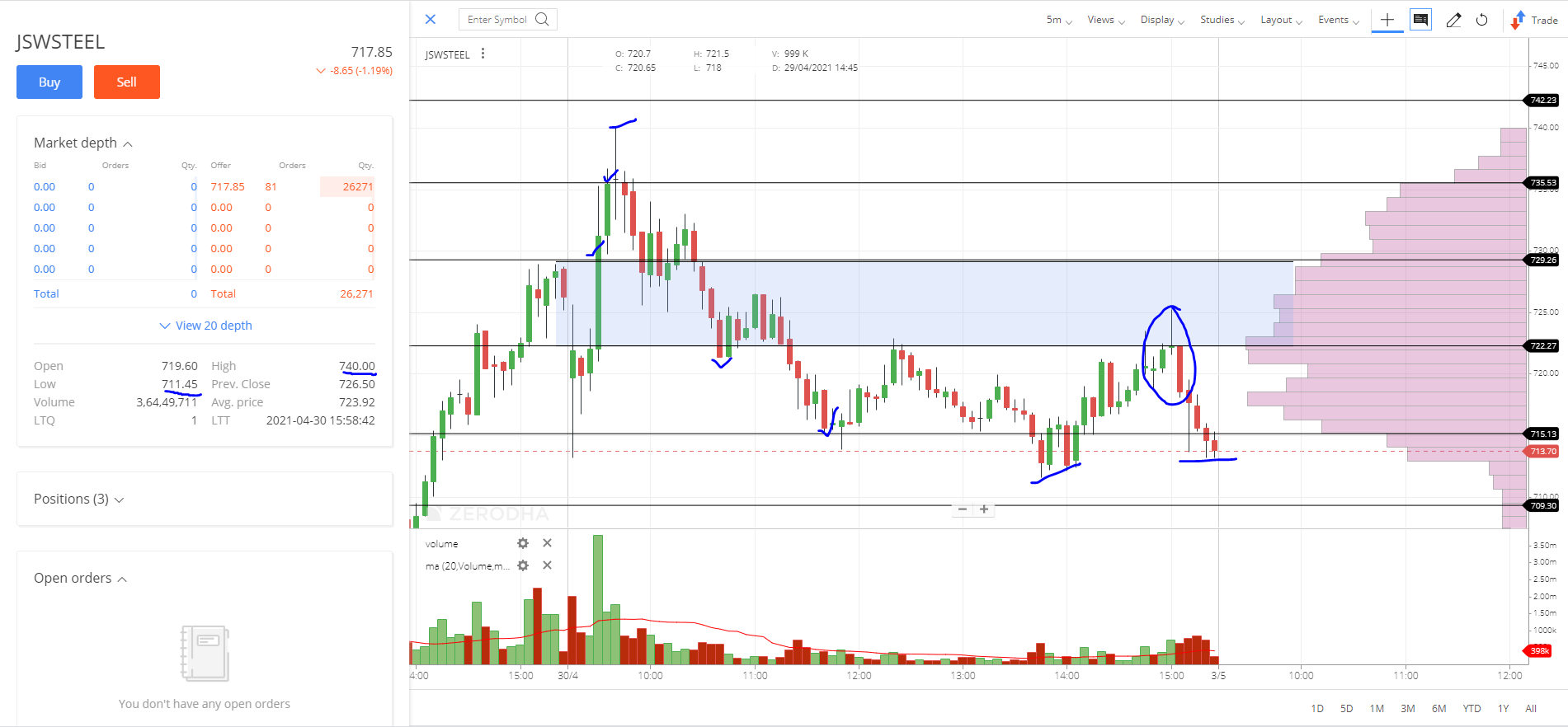Select the pencil drawing tool

click(1453, 20)
